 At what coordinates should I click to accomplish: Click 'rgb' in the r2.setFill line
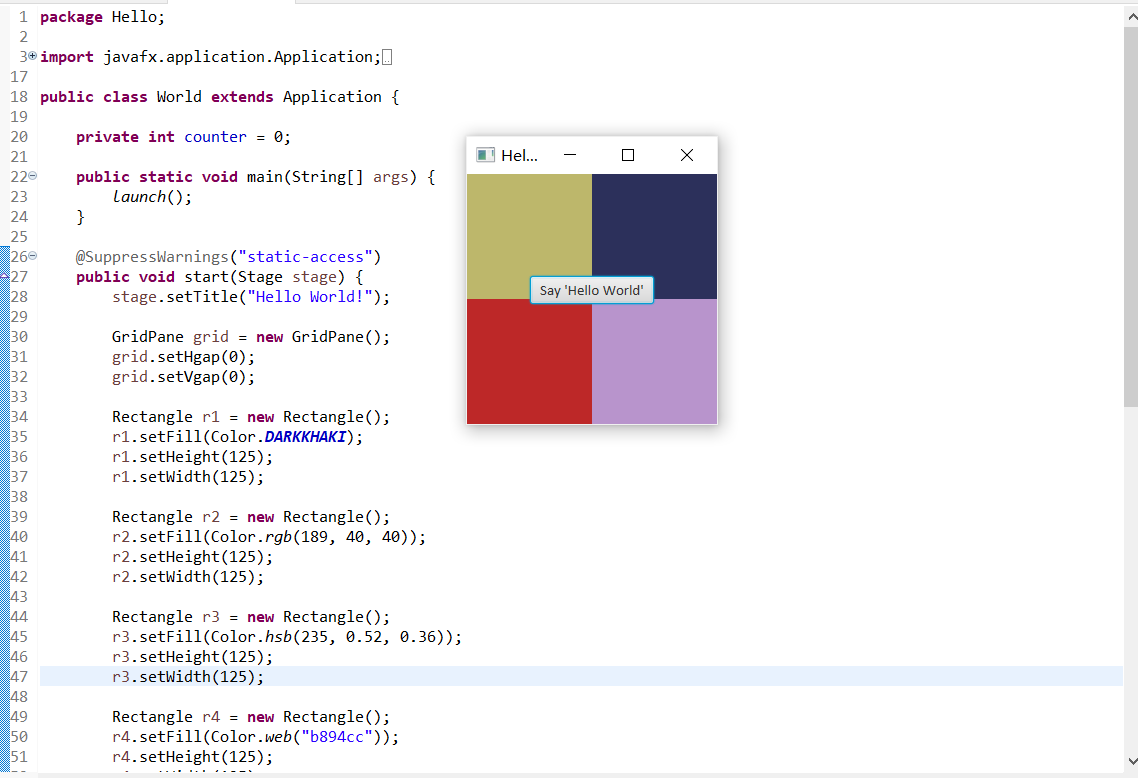(278, 537)
